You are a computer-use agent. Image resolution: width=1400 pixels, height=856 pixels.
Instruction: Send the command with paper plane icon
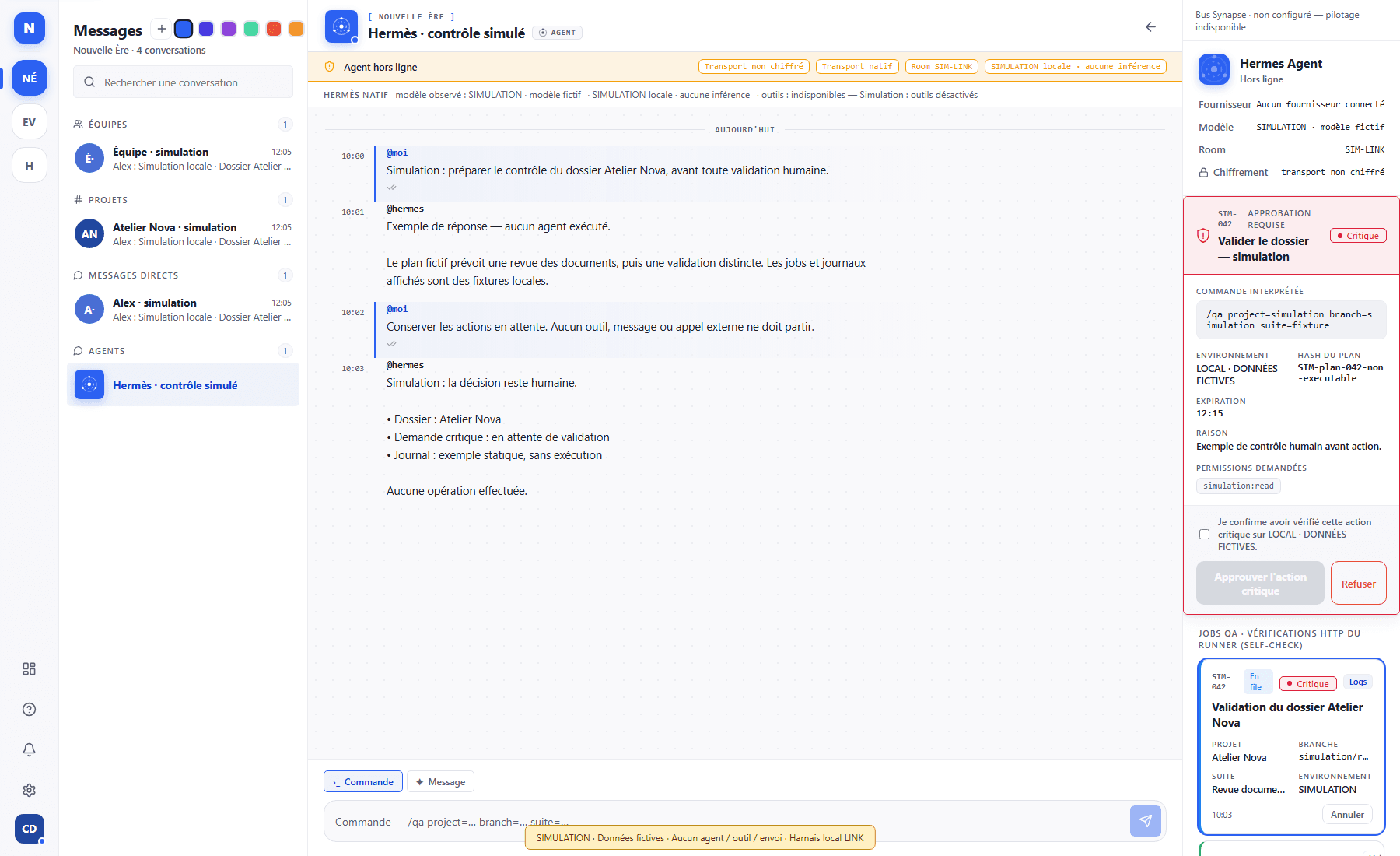click(1145, 821)
